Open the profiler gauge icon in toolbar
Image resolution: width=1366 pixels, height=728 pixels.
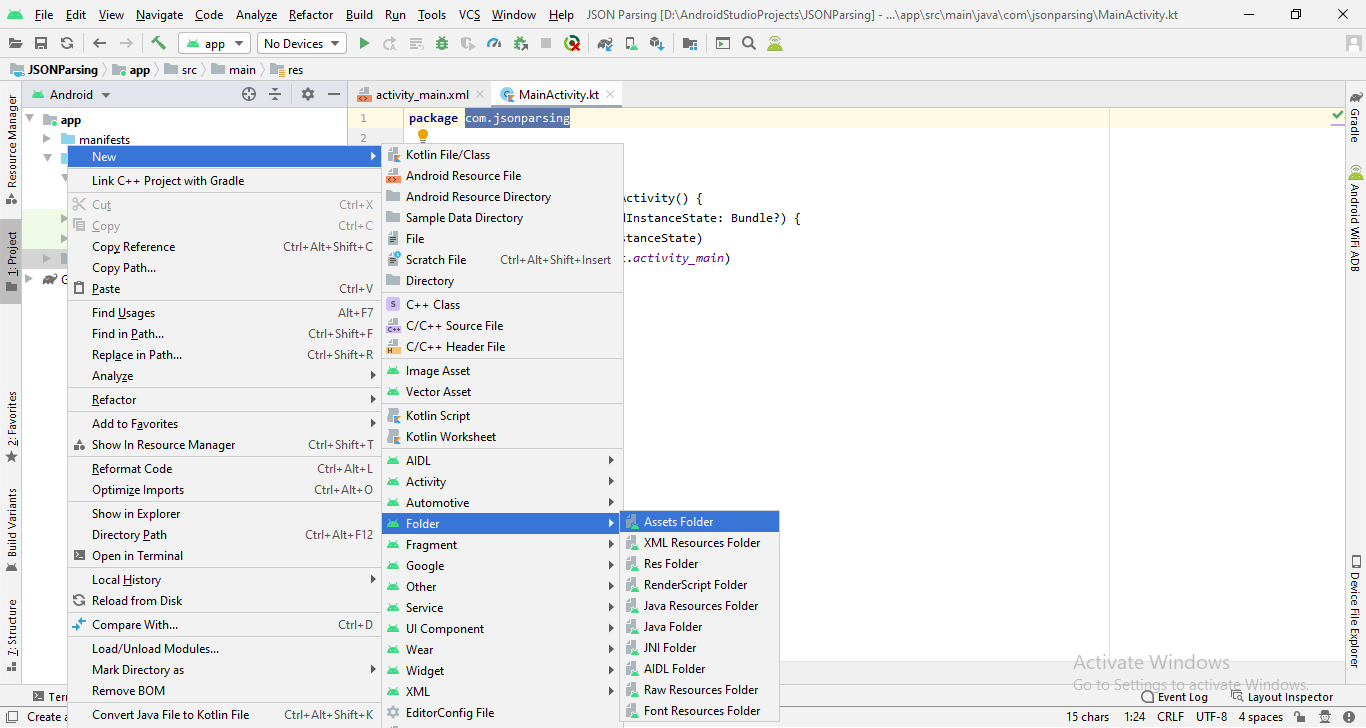(x=494, y=43)
